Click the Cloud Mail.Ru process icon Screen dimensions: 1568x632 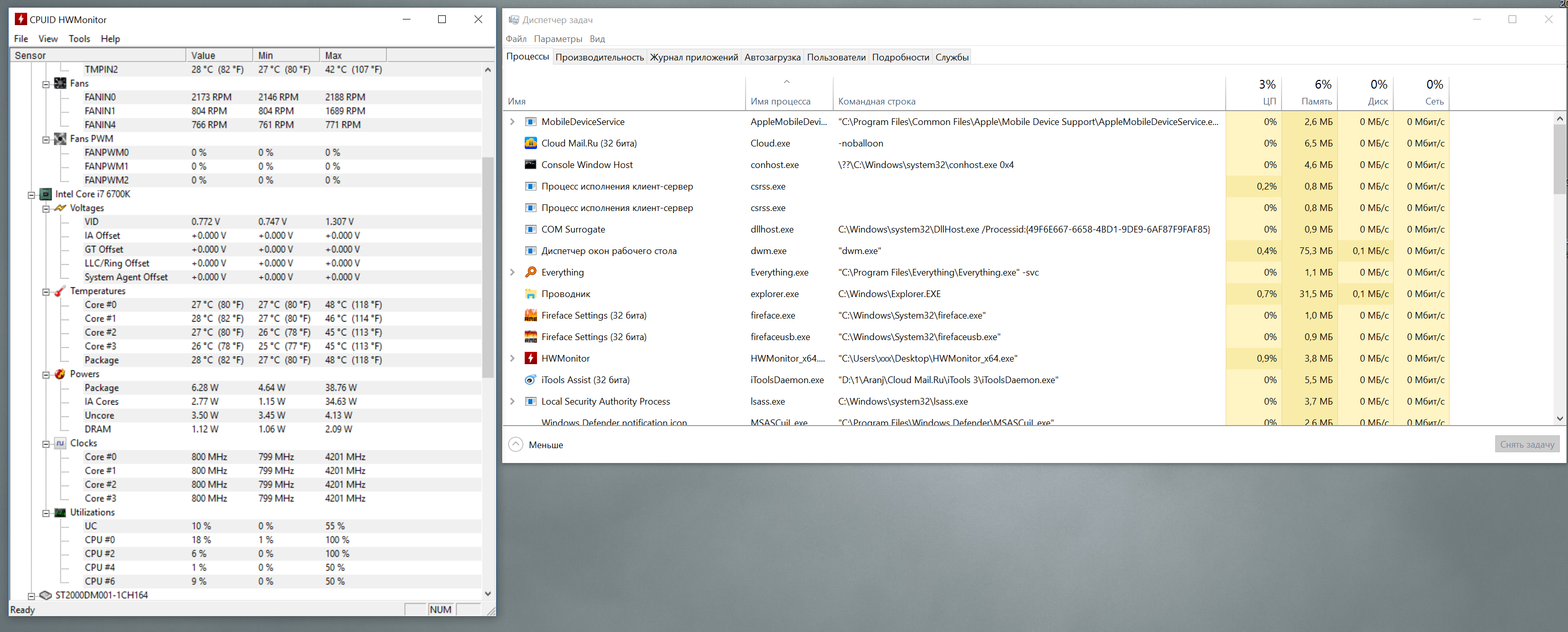tap(530, 143)
